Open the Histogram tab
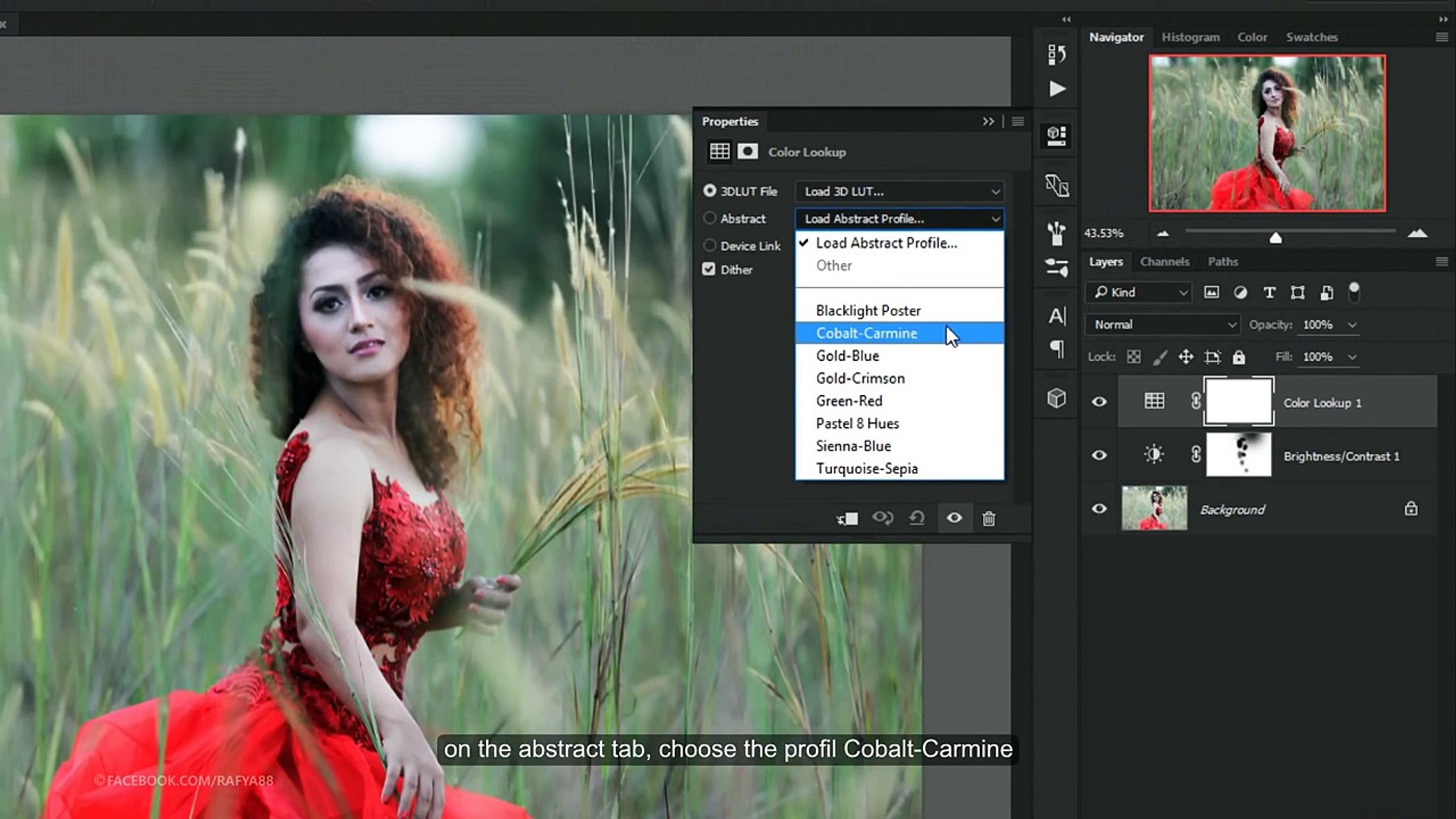The height and width of the screenshot is (819, 1456). 1191,37
